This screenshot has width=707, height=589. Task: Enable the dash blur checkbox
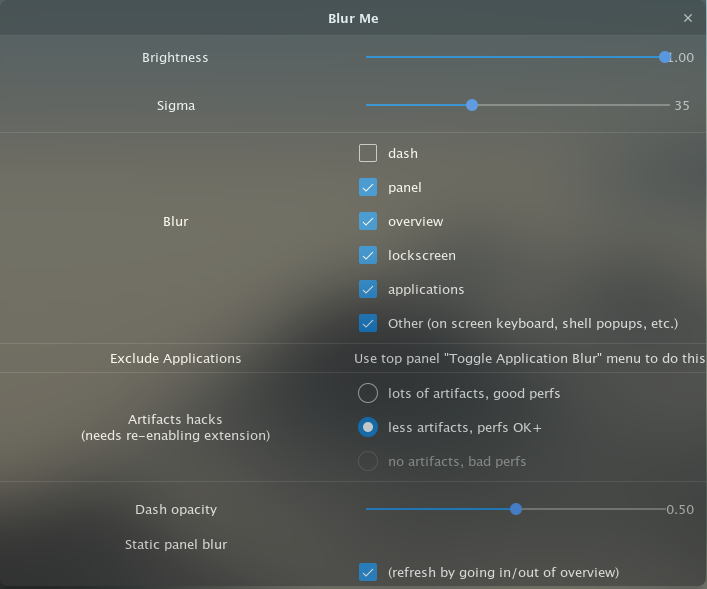368,153
